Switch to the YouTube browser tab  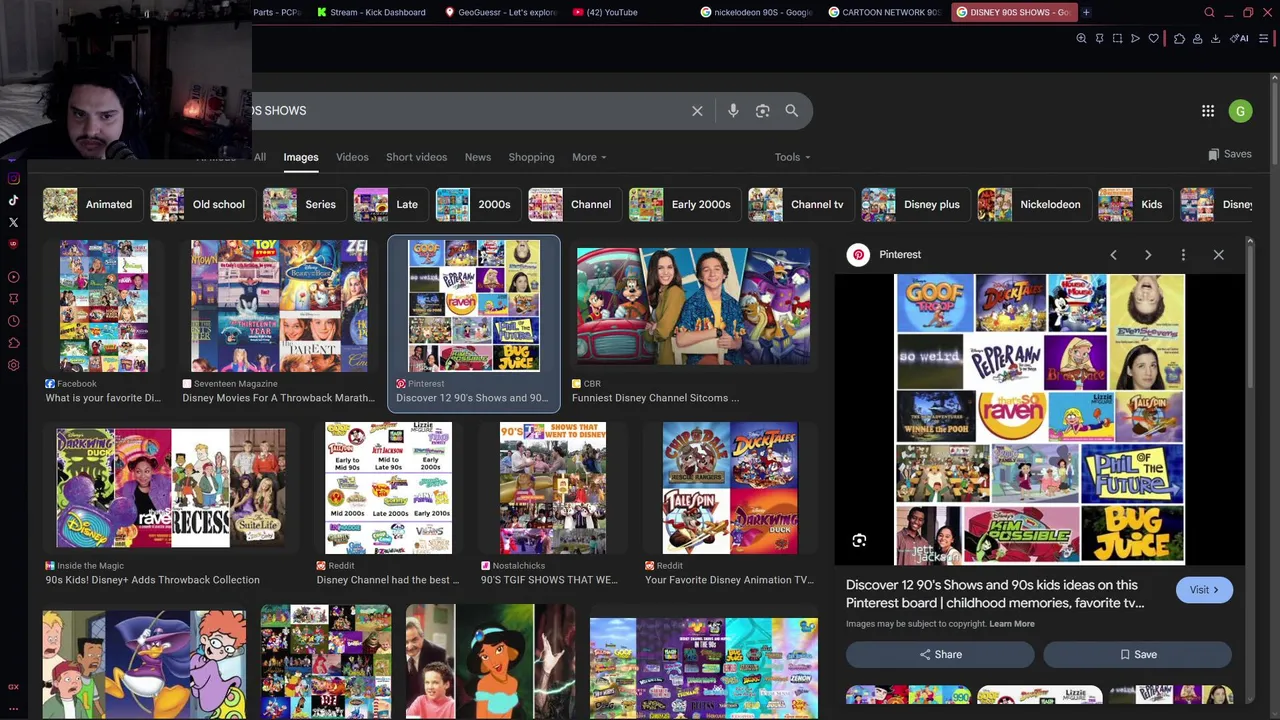(x=628, y=12)
